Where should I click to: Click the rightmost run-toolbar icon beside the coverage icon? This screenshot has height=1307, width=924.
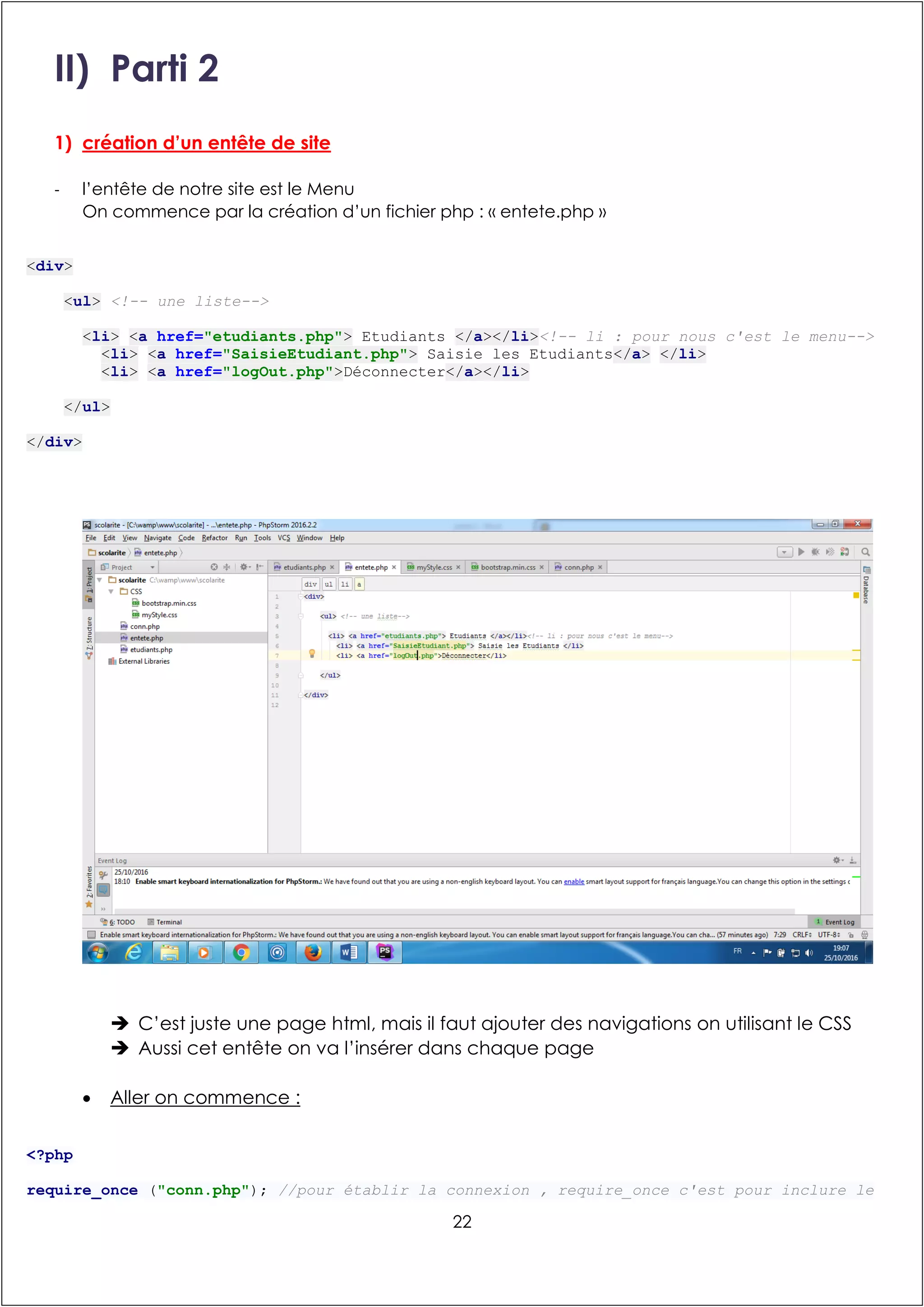[845, 552]
